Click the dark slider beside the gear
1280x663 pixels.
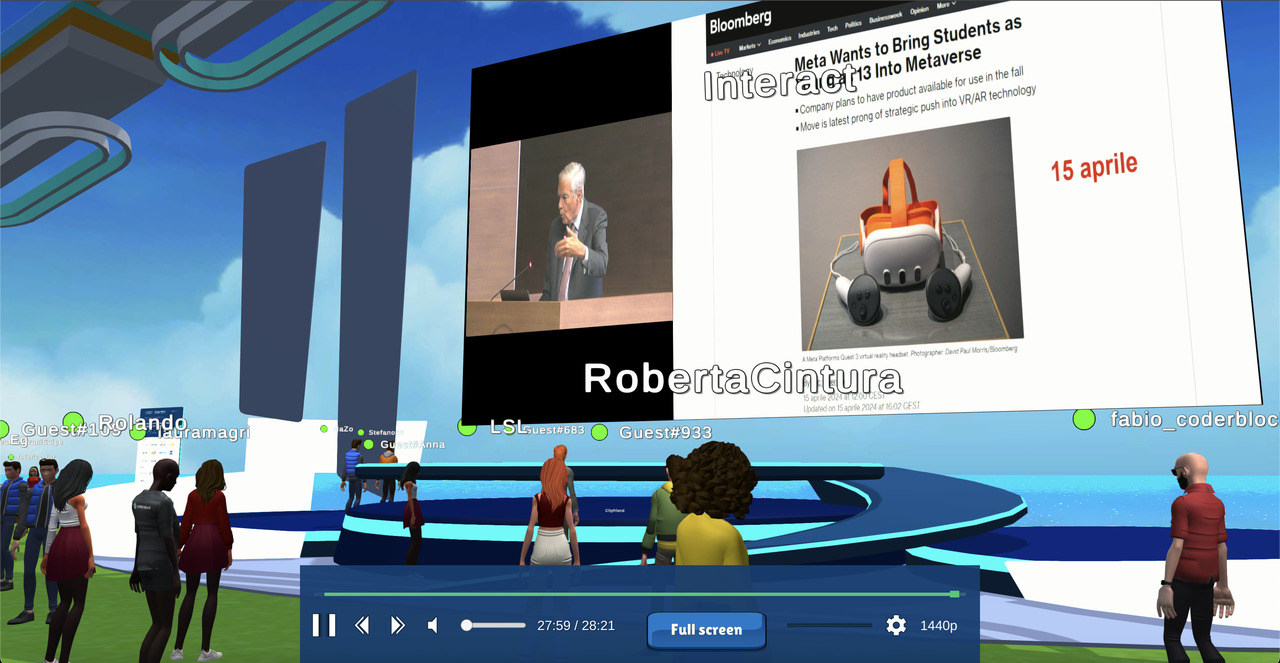(x=829, y=625)
